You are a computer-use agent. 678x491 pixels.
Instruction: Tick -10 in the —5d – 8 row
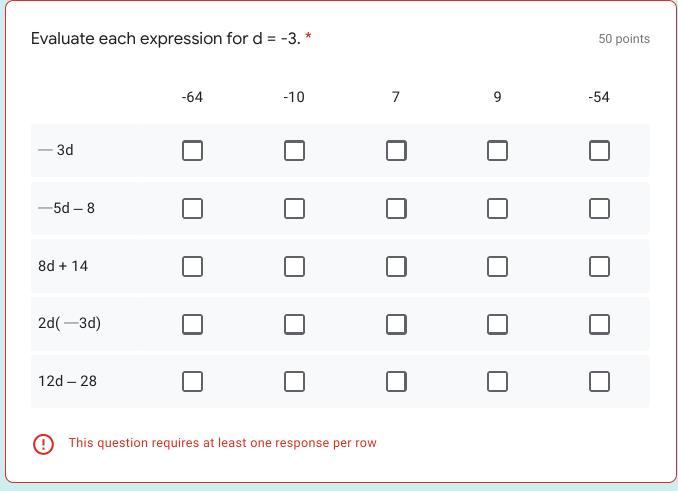click(294, 208)
